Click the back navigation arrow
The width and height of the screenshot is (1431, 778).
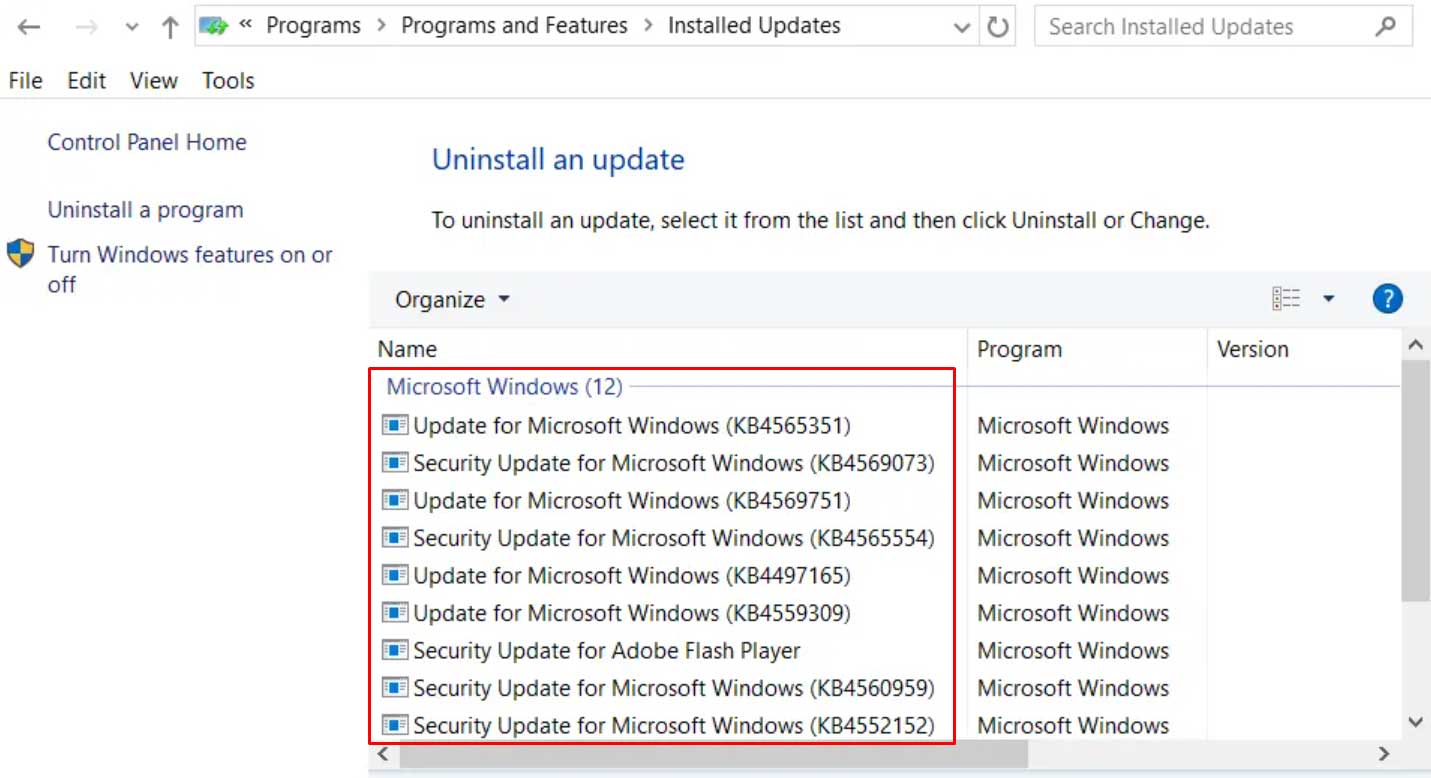[x=28, y=27]
